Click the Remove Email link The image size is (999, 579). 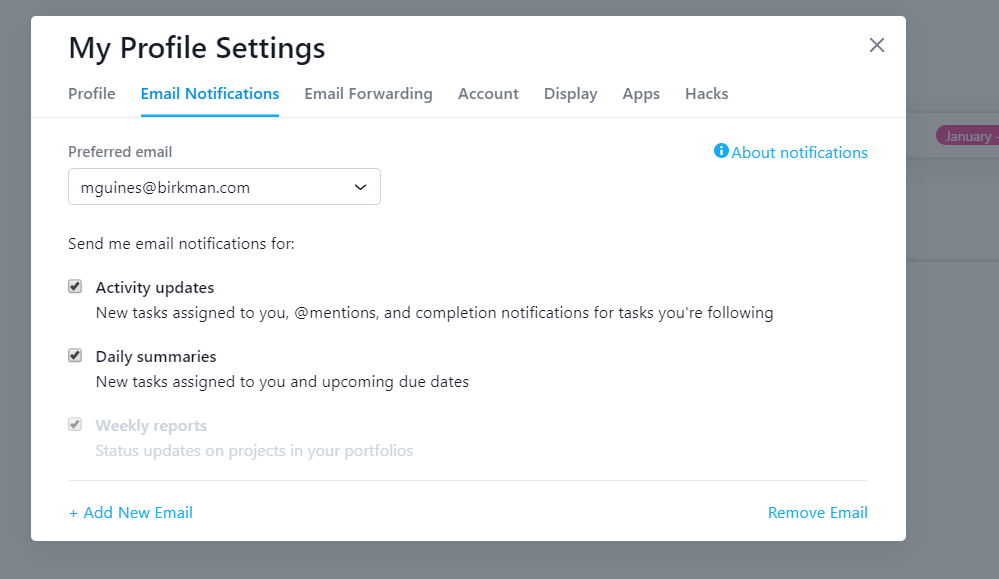(x=817, y=513)
